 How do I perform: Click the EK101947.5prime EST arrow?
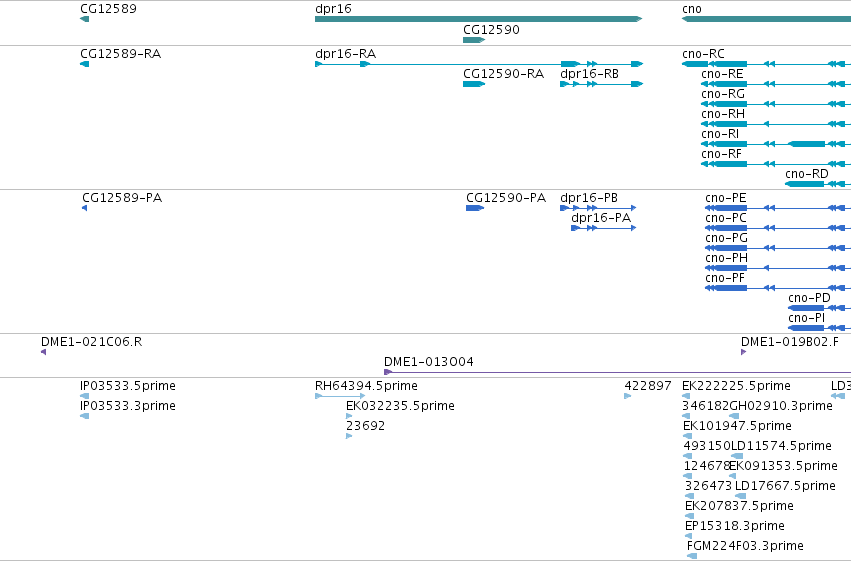click(687, 437)
